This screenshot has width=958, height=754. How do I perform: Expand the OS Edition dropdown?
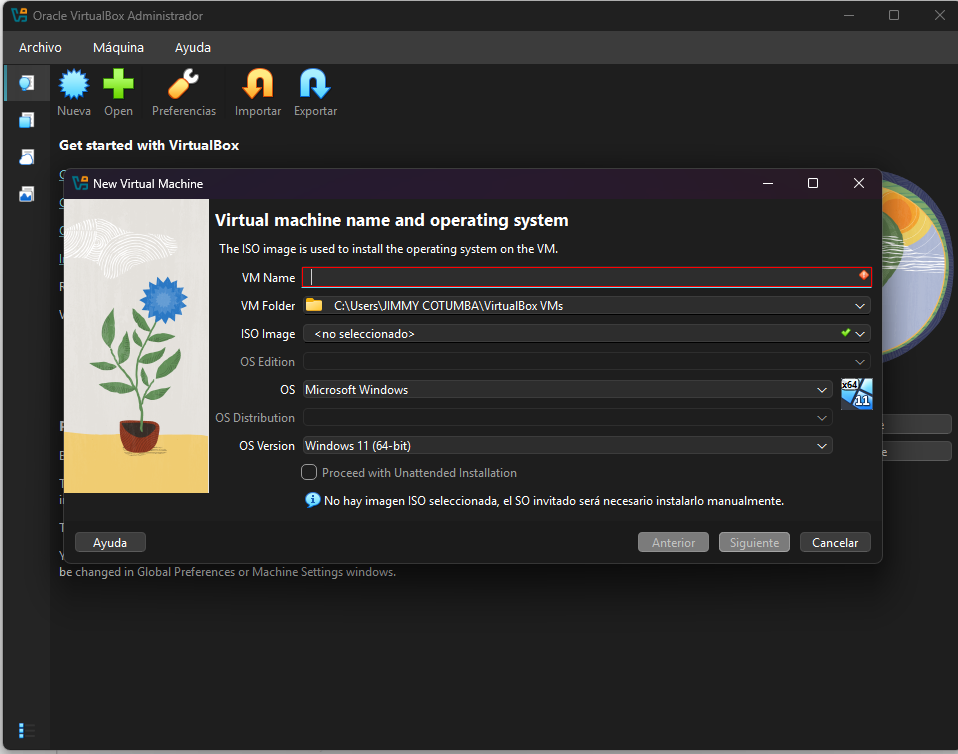tap(860, 362)
